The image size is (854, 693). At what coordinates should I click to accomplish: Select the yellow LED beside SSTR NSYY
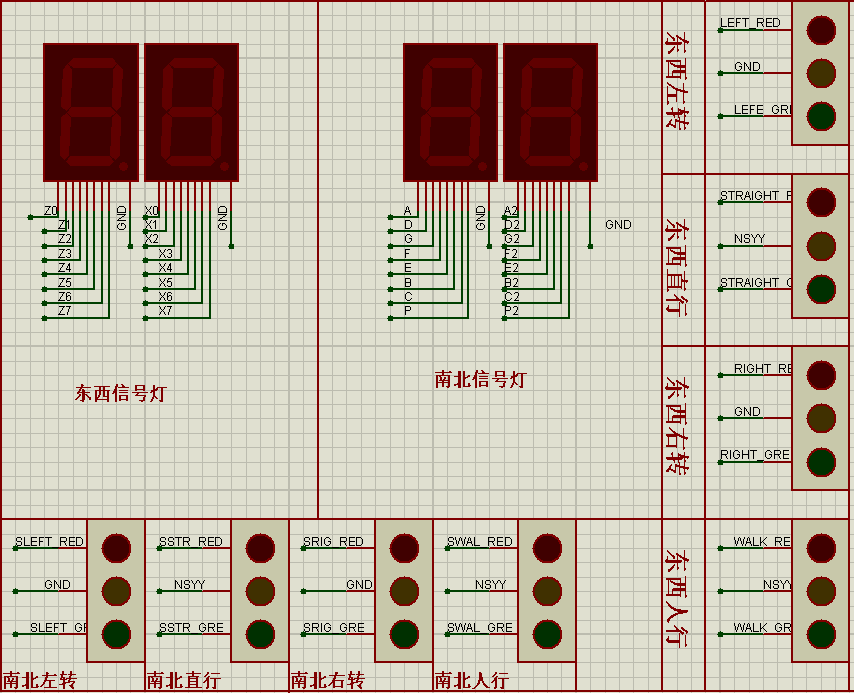pyautogui.click(x=260, y=591)
